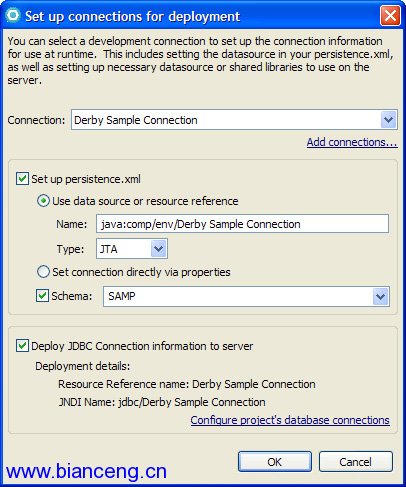Open Configure project's database connections link
The height and width of the screenshot is (487, 406).
point(290,420)
